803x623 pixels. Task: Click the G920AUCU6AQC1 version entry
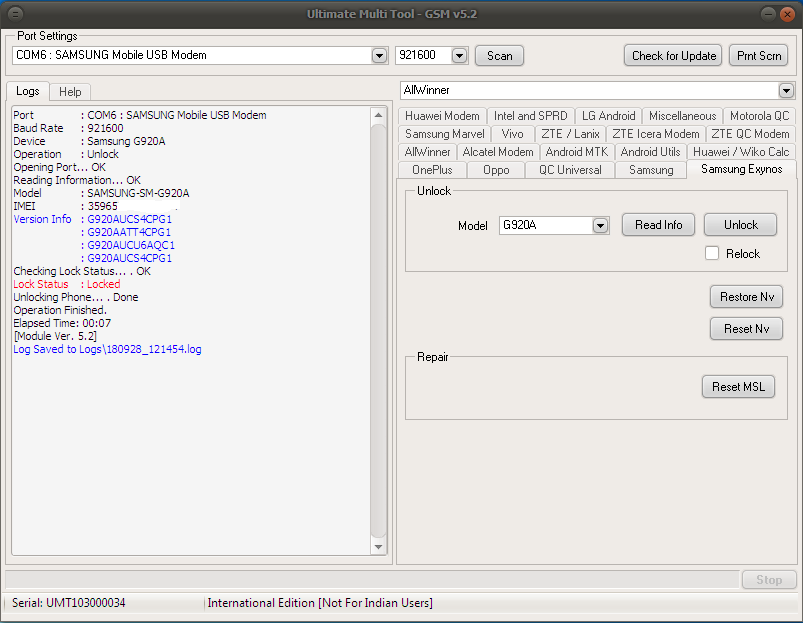[131, 245]
